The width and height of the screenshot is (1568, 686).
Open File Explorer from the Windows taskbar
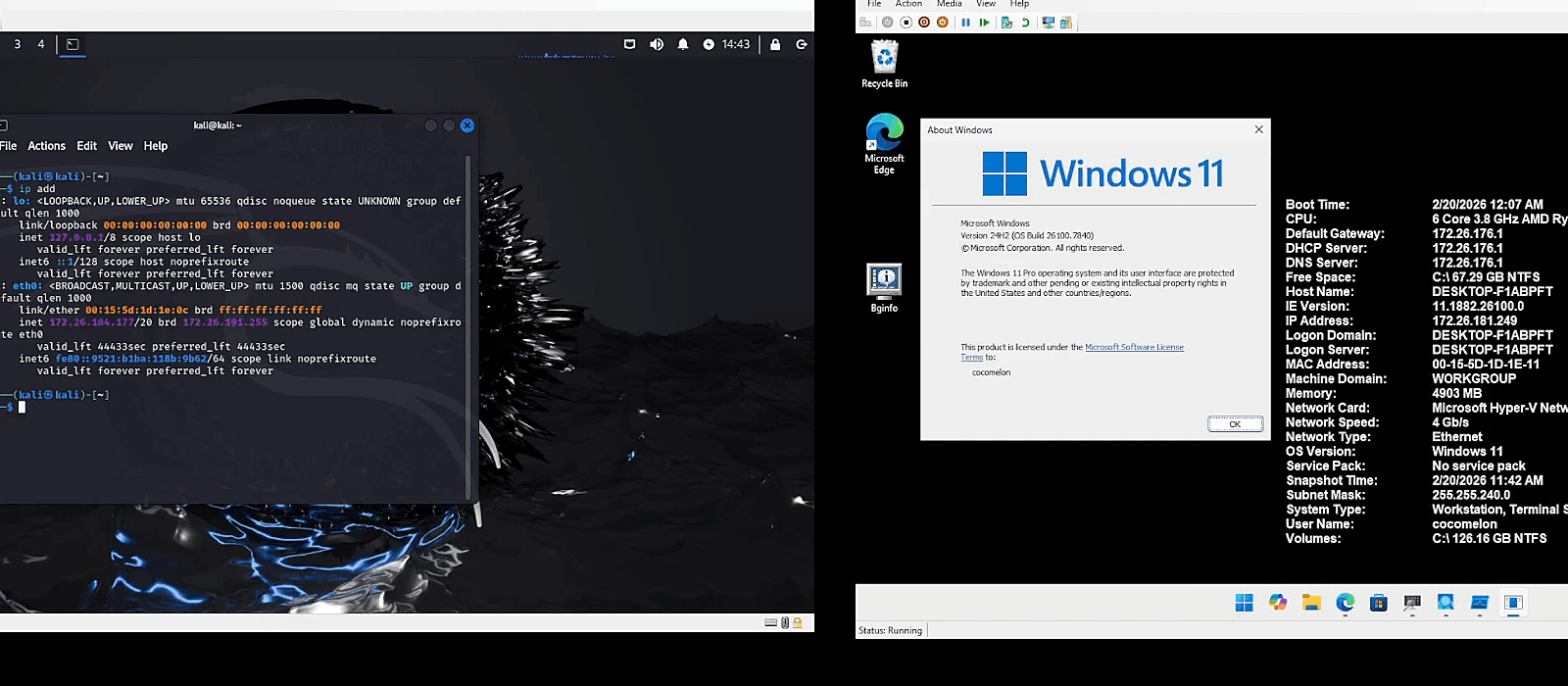click(1311, 603)
